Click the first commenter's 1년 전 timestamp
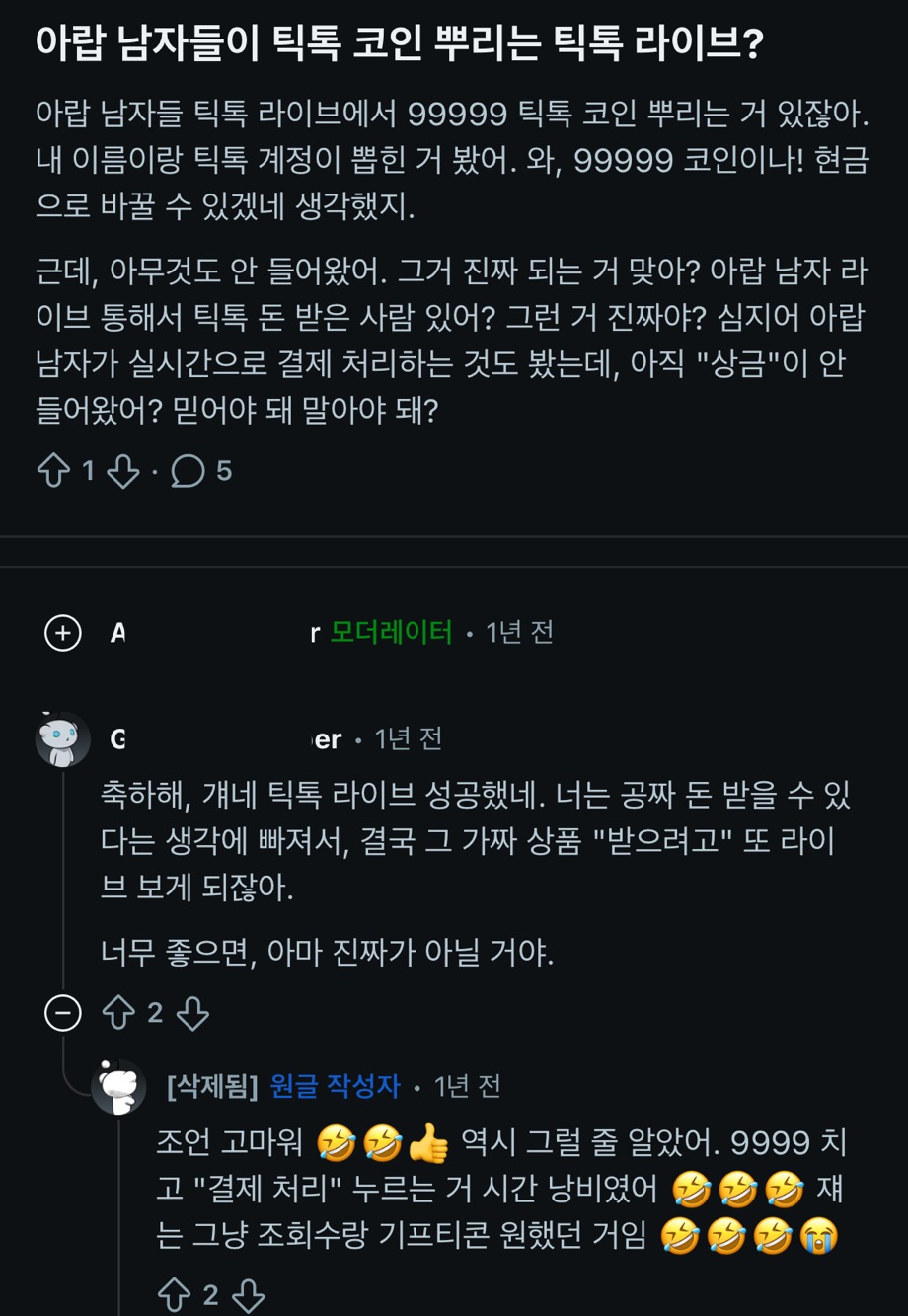 pyautogui.click(x=409, y=738)
